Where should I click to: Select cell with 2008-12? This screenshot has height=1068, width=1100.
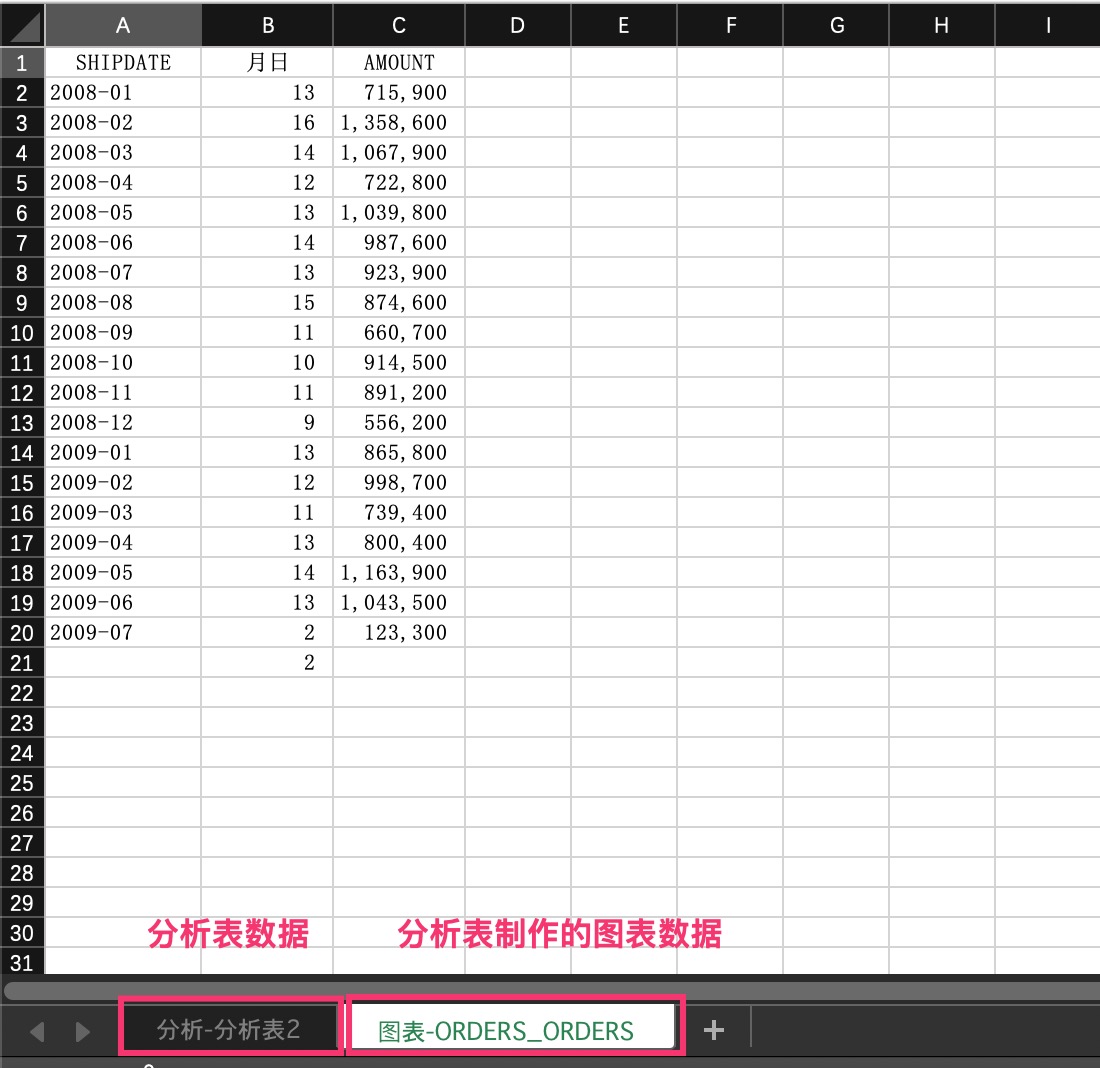point(123,422)
